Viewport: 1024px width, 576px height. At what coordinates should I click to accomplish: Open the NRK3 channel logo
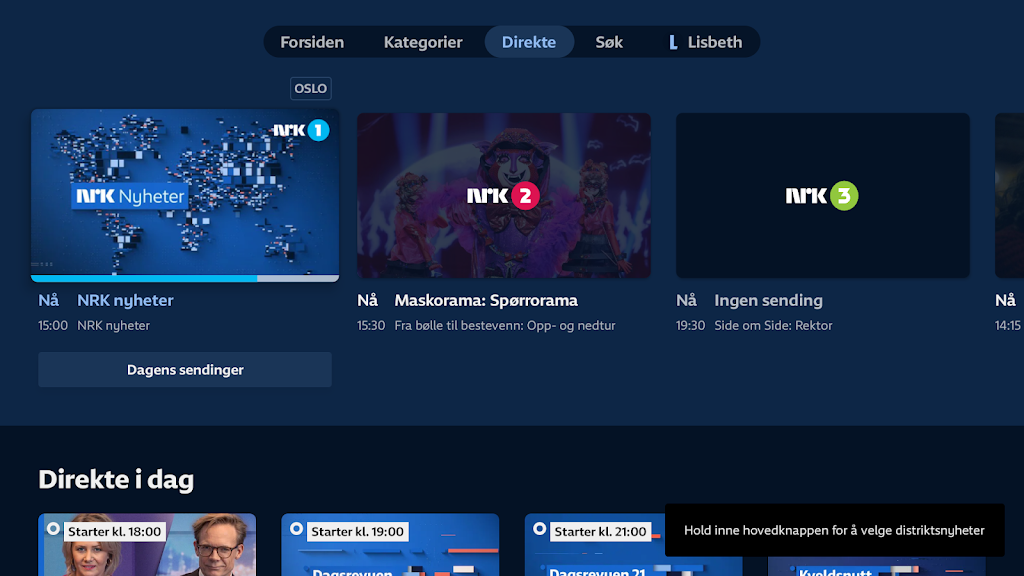[822, 196]
